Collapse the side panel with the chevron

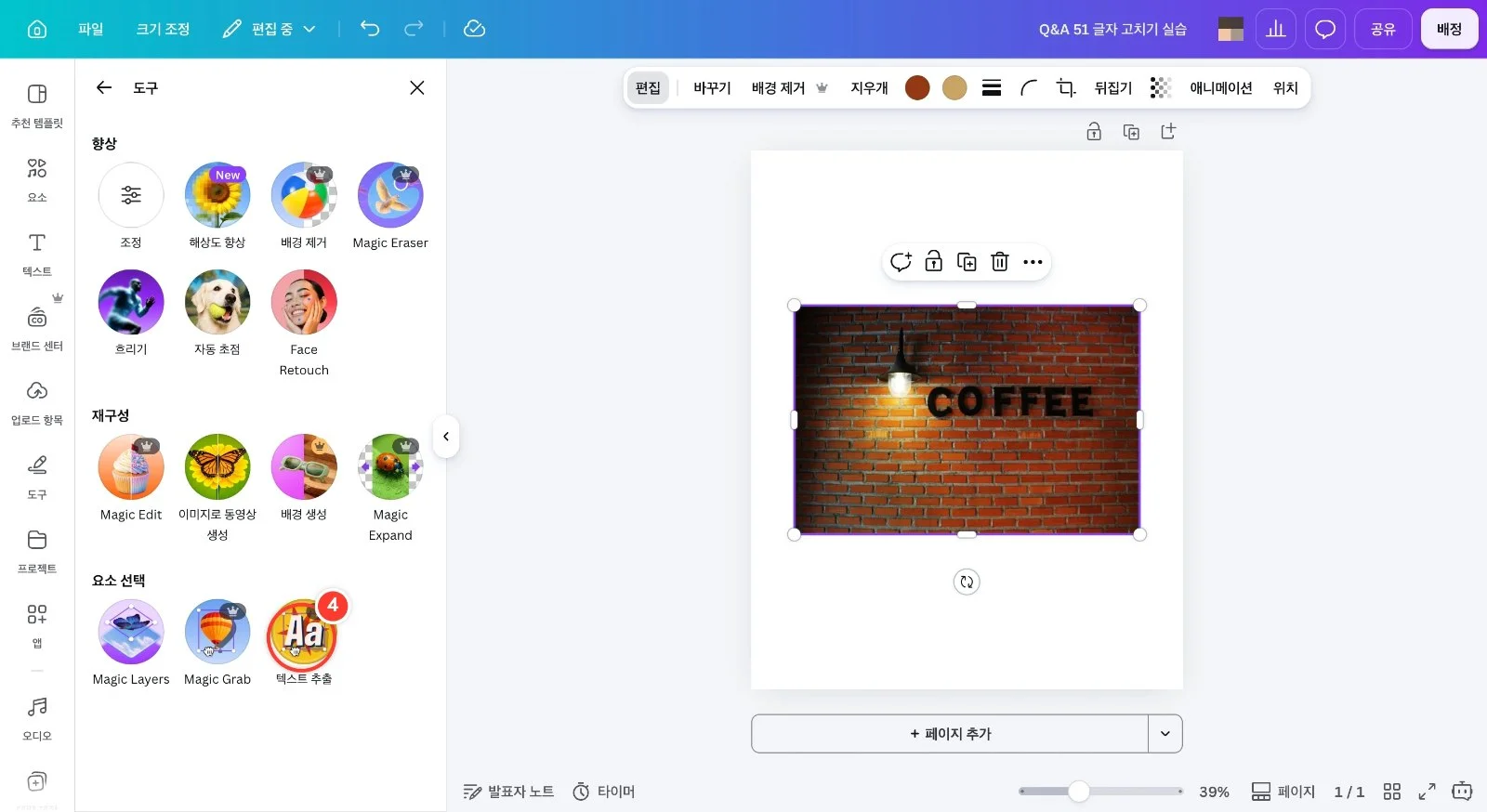(x=446, y=437)
